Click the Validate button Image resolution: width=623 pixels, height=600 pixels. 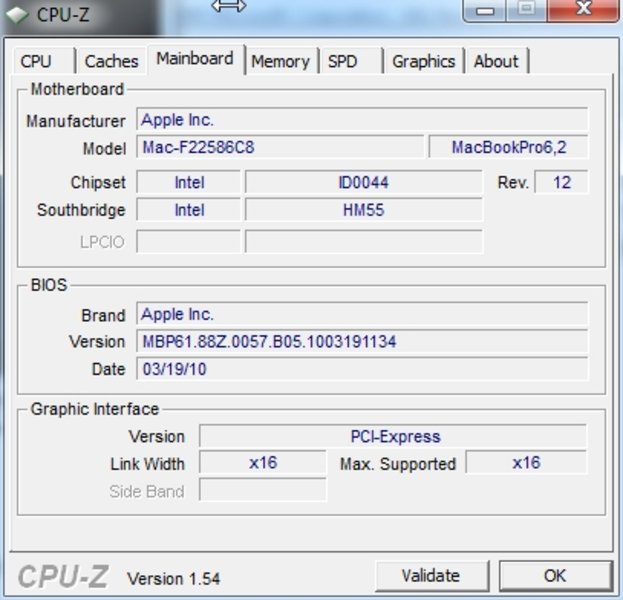click(x=431, y=575)
